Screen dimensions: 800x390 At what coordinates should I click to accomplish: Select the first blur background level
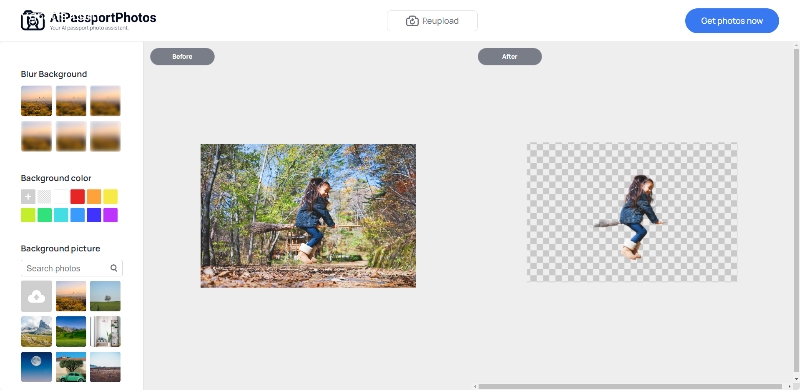(x=36, y=101)
